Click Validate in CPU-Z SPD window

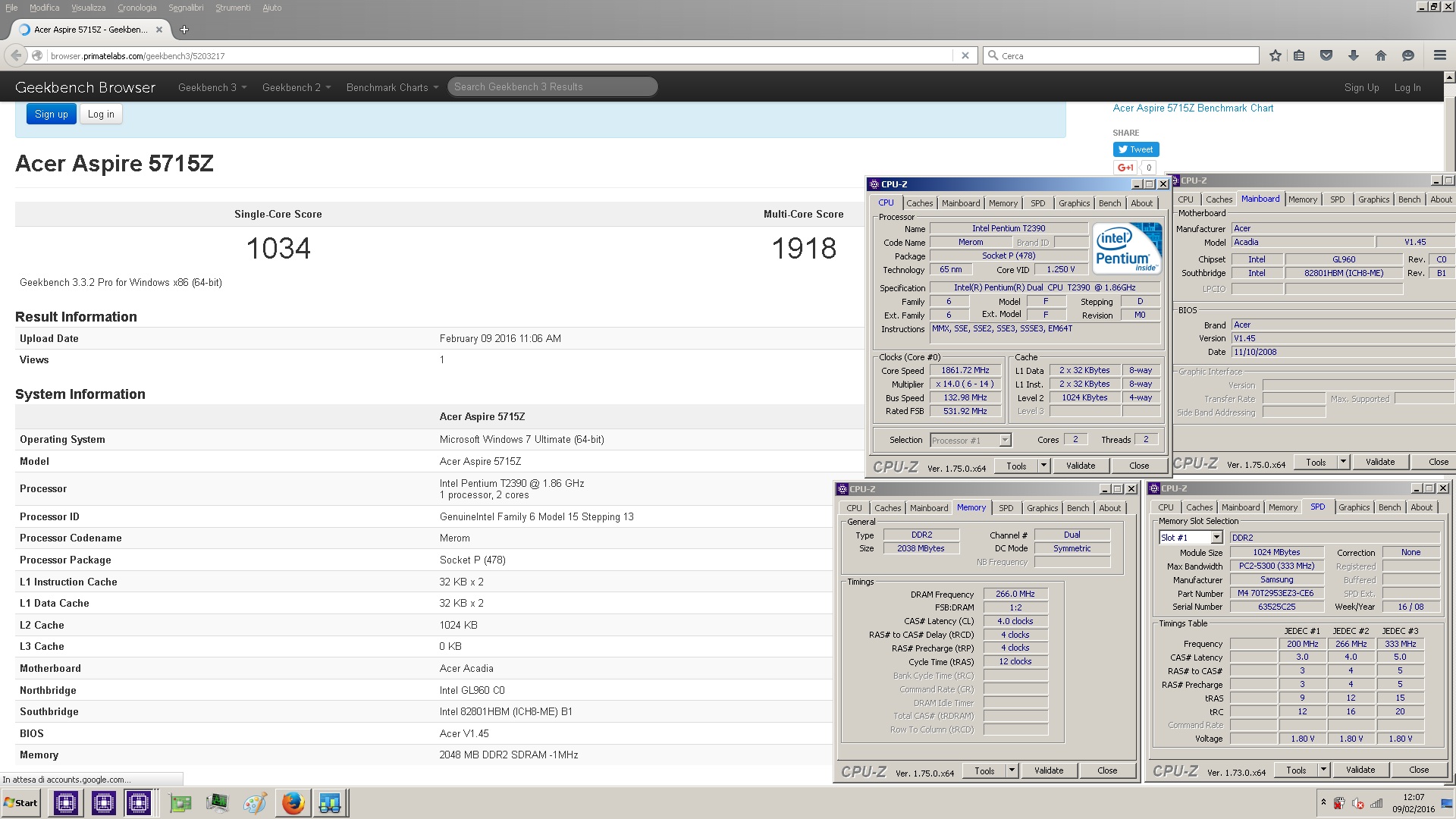click(1360, 770)
